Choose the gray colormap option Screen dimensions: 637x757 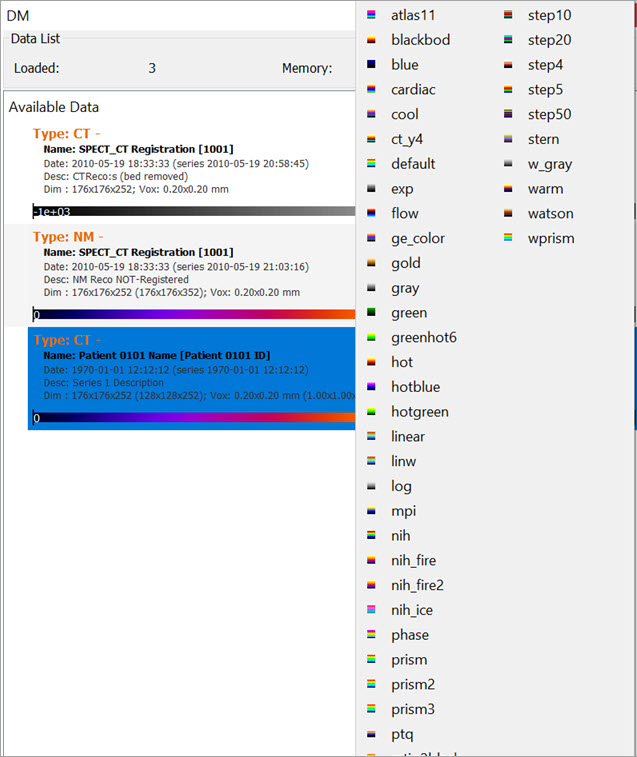(405, 288)
